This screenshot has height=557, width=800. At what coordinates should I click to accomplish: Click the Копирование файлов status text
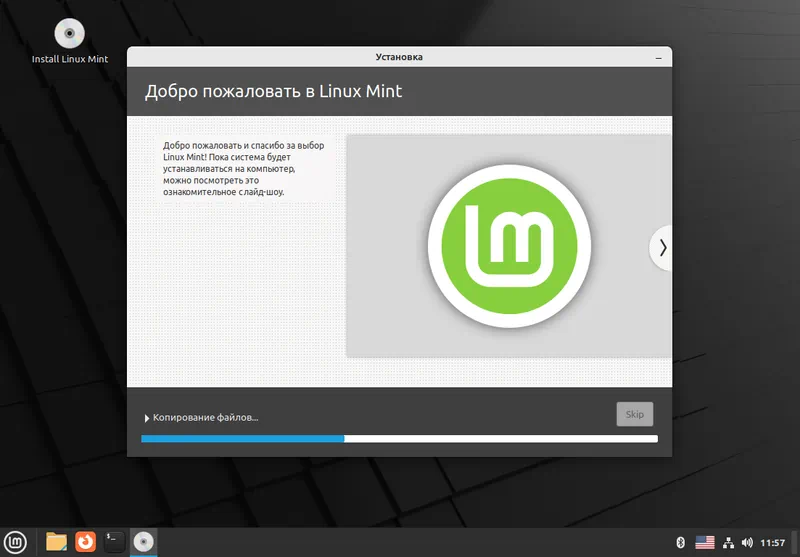click(206, 418)
